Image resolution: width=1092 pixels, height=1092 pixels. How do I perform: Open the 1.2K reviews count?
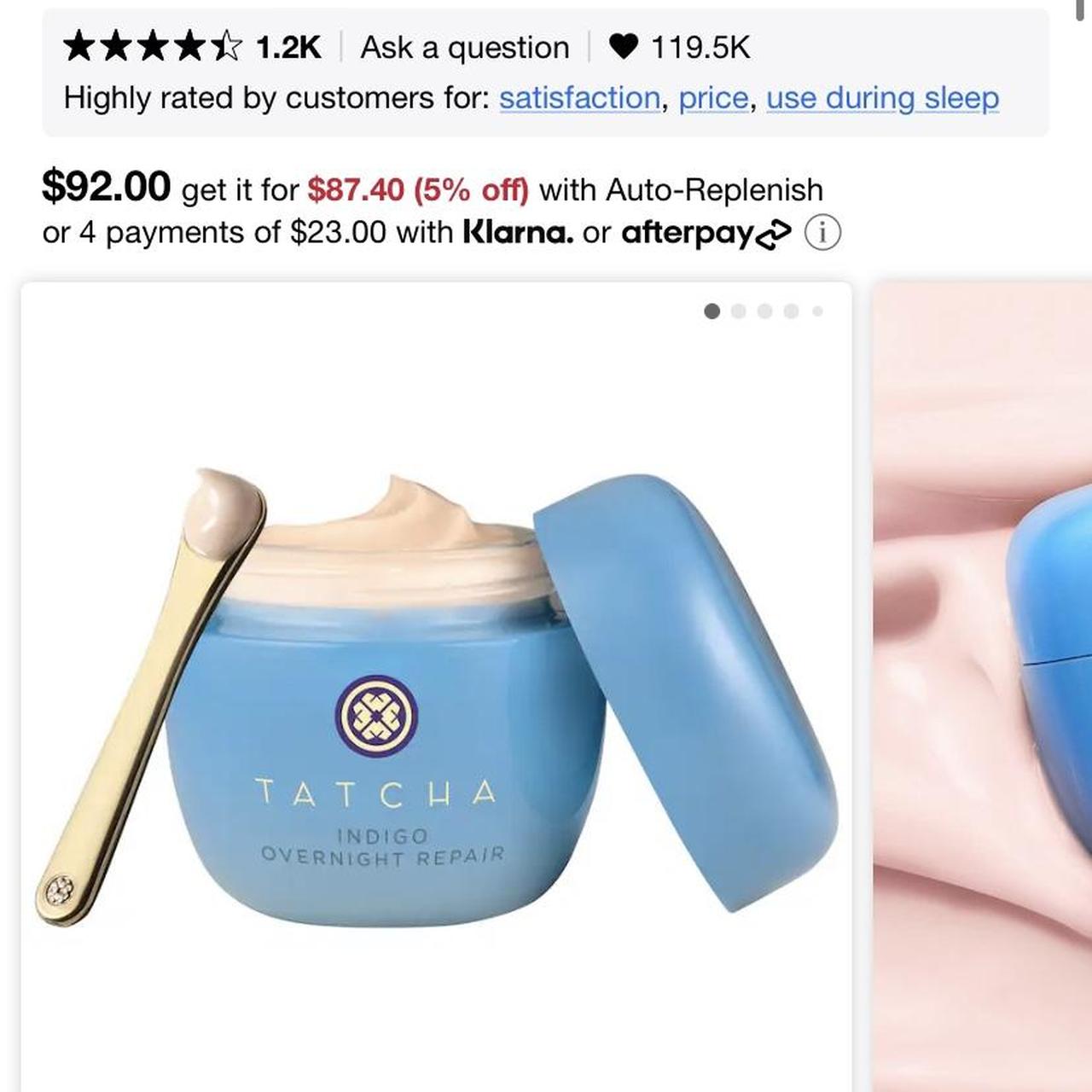click(x=288, y=48)
